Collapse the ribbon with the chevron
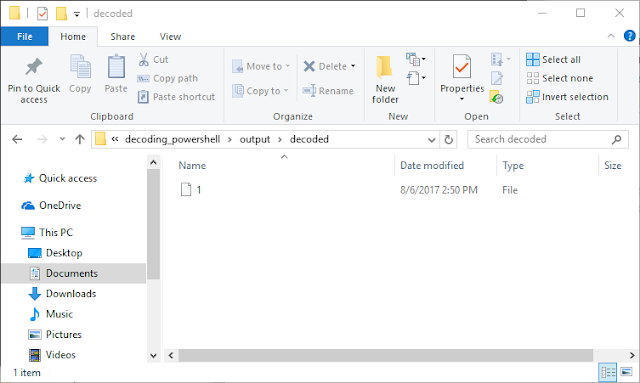The height and width of the screenshot is (383, 640). click(x=611, y=36)
